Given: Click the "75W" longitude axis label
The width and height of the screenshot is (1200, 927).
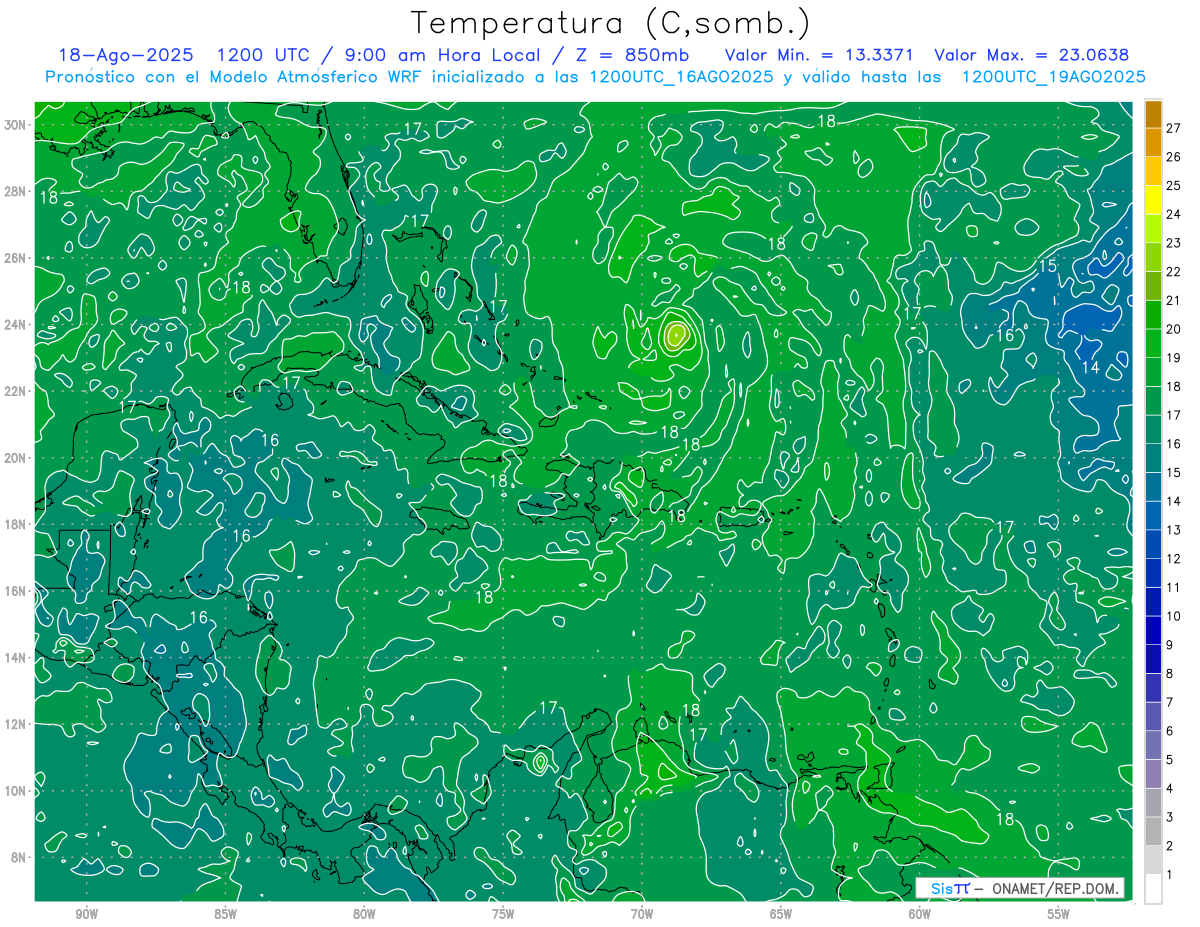Looking at the screenshot, I should point(503,914).
